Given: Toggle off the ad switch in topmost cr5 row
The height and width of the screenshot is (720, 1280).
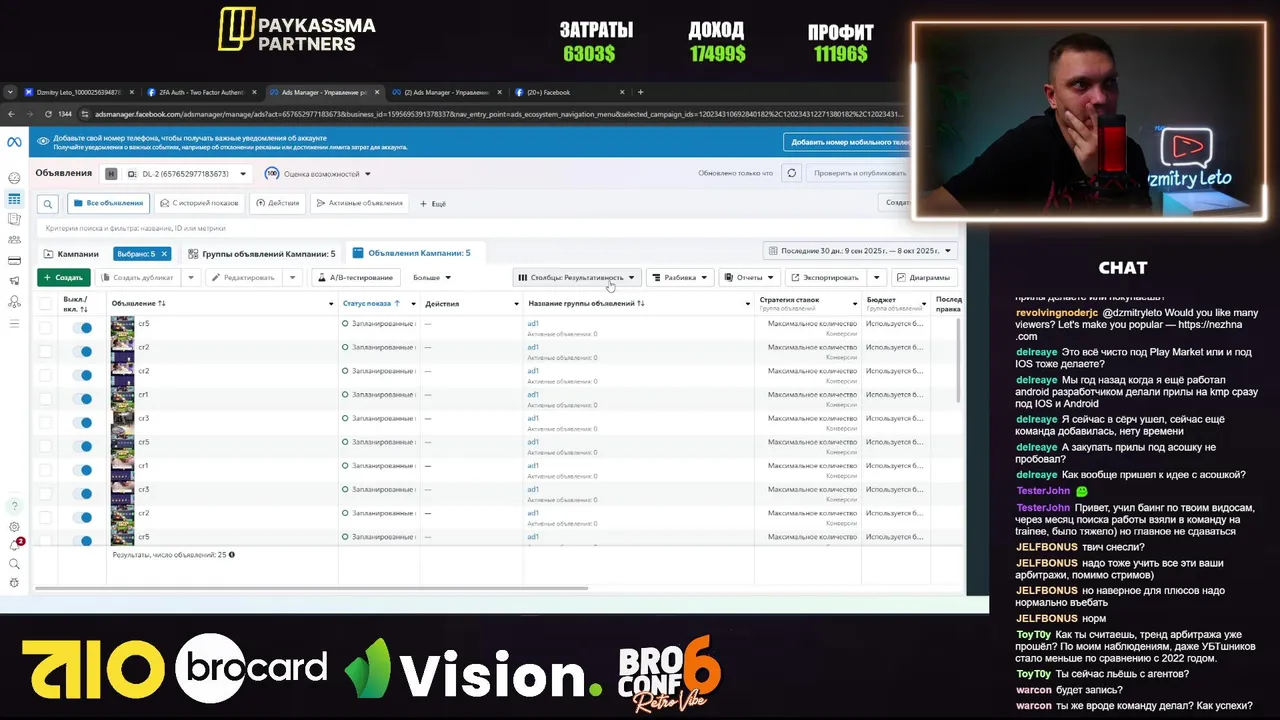Looking at the screenshot, I should click(x=84, y=327).
